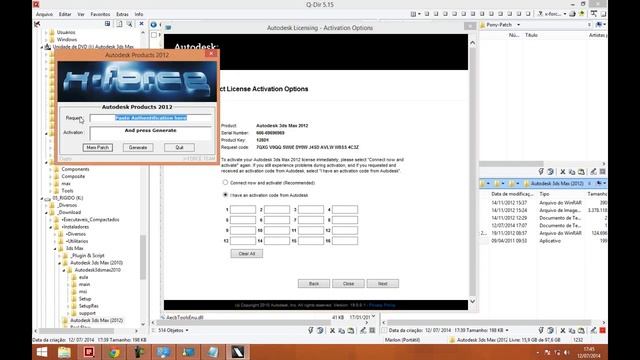Collapse the _Download folder node
This screenshot has height=360, width=640.
pos(47,213)
